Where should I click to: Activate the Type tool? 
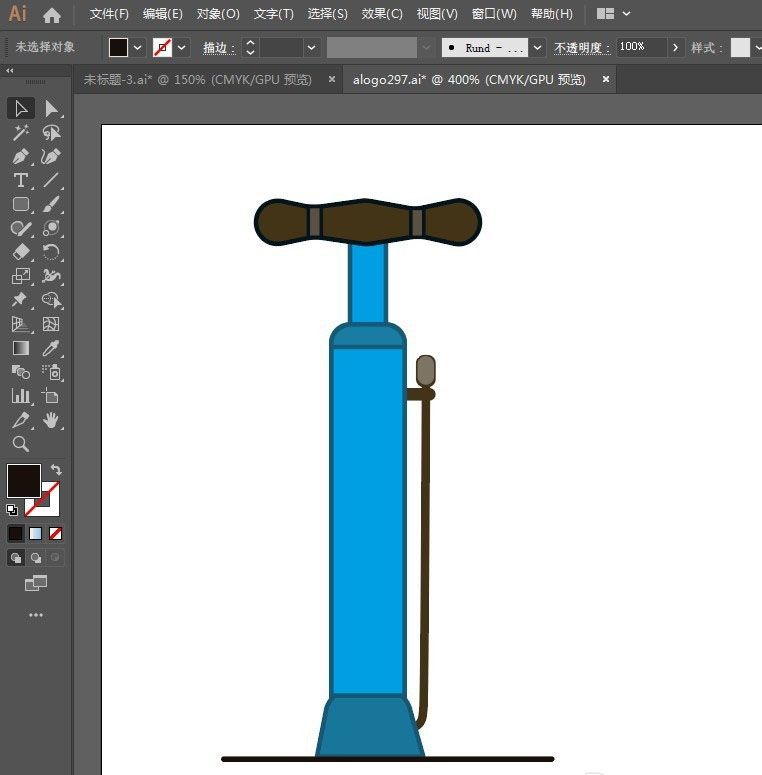point(21,180)
